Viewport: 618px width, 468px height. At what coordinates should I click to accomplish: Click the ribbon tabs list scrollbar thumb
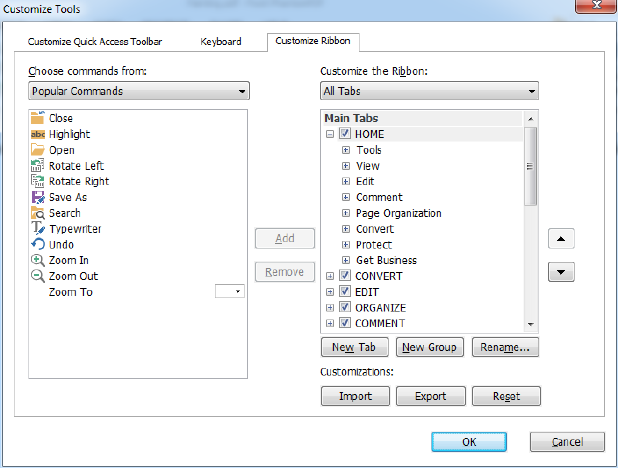[531, 166]
